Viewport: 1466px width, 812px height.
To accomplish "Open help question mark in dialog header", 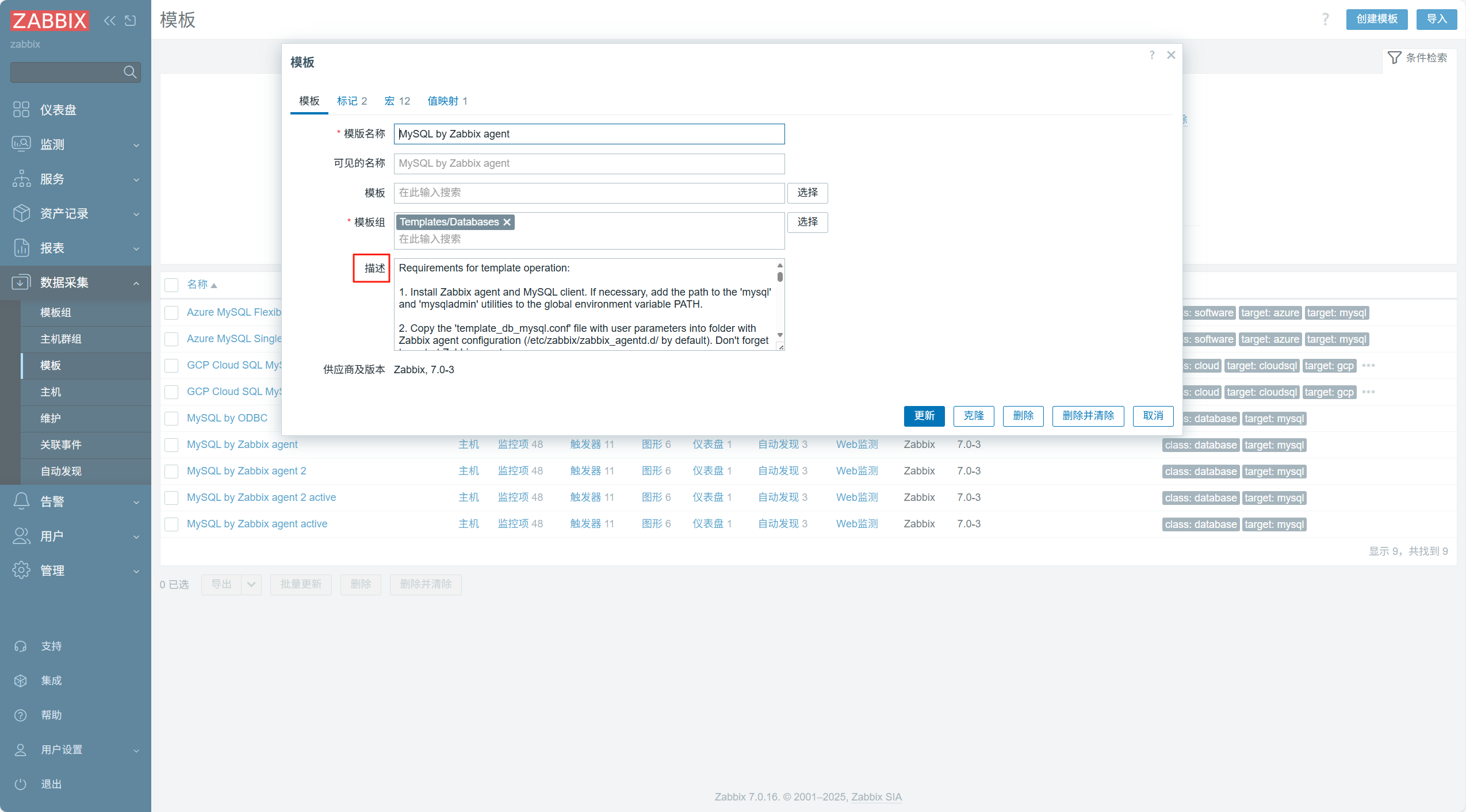I will (x=1152, y=55).
